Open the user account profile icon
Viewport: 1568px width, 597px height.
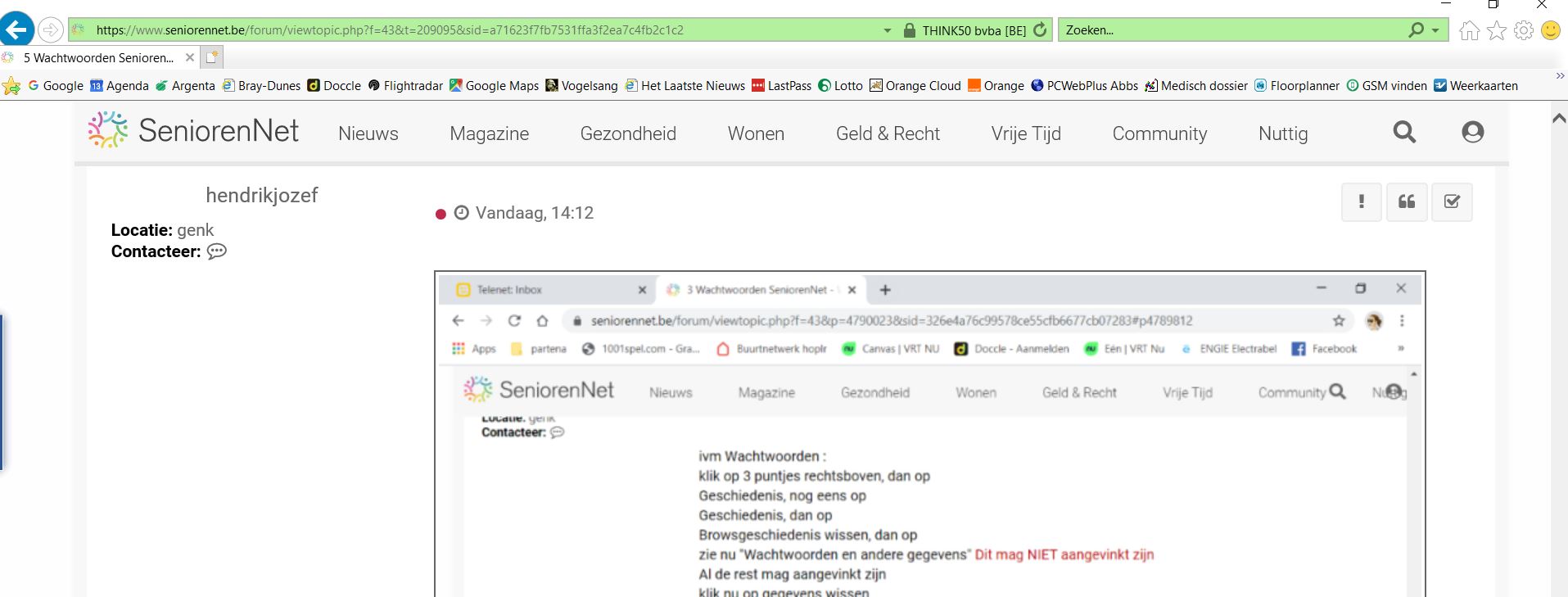coord(1472,132)
